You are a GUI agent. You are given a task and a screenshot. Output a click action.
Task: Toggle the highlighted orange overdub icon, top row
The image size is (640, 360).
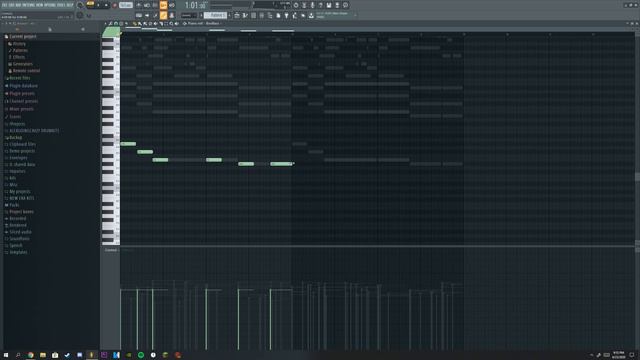[x=163, y=5]
